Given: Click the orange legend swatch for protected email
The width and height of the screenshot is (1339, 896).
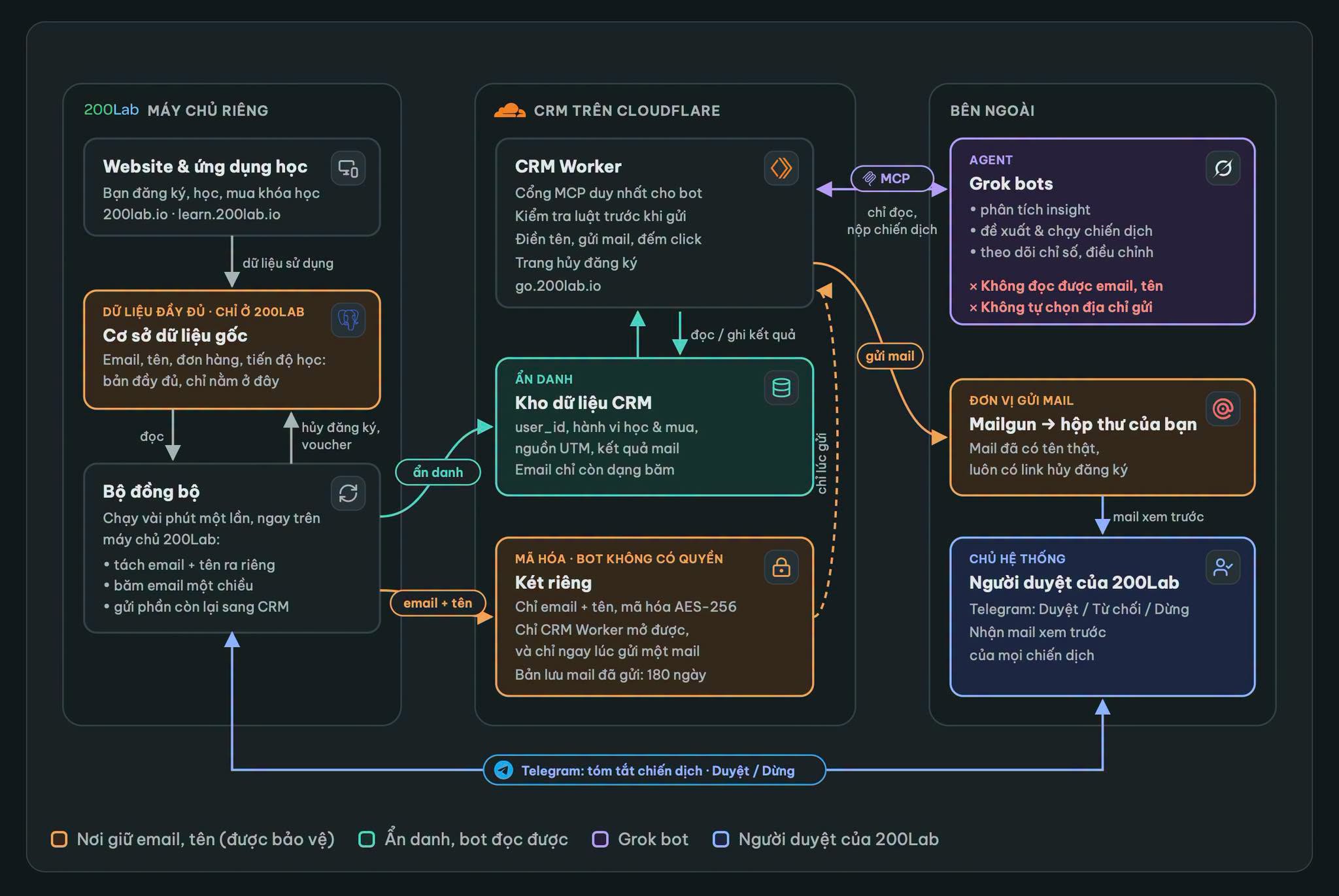Looking at the screenshot, I should click(x=59, y=839).
